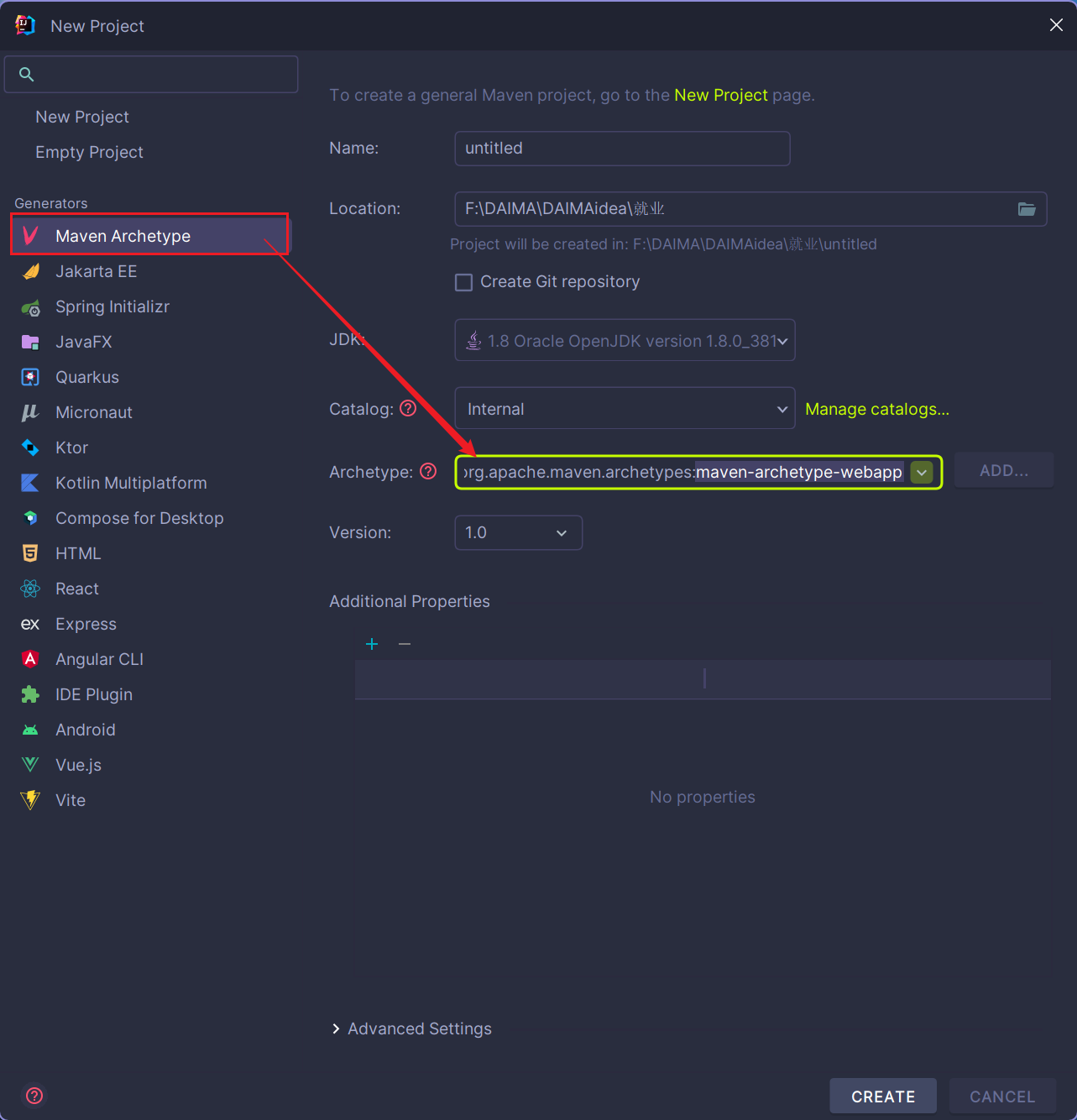Click the Maven Archetype generator icon
Viewport: 1077px width, 1120px height.
(x=31, y=235)
